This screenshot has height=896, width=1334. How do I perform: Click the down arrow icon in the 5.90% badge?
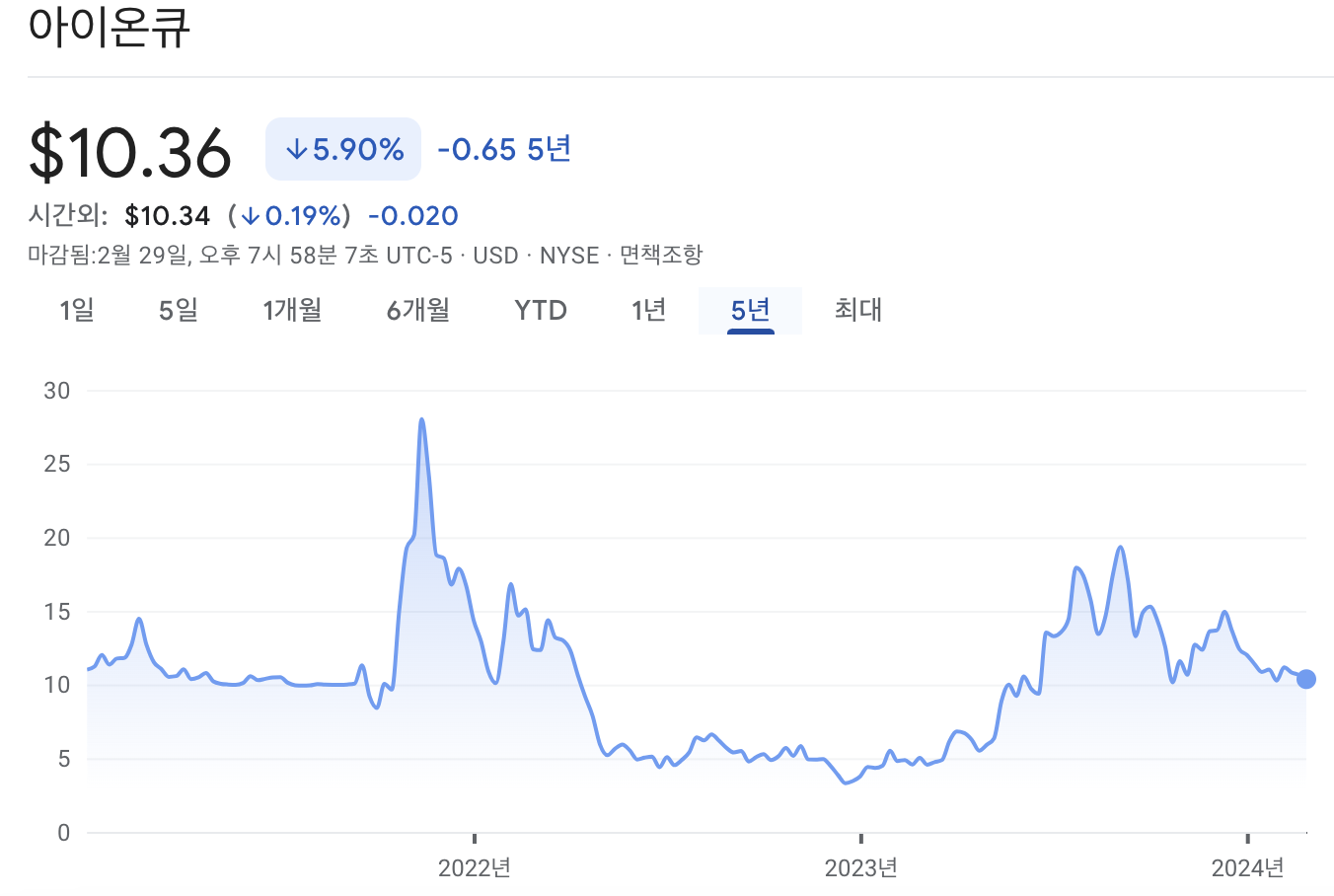coord(297,149)
